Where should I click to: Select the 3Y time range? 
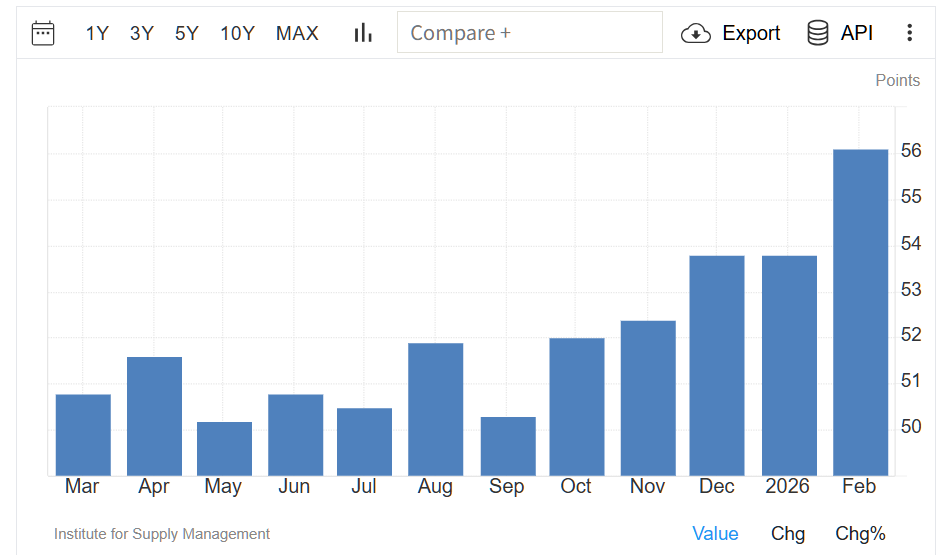tap(142, 33)
